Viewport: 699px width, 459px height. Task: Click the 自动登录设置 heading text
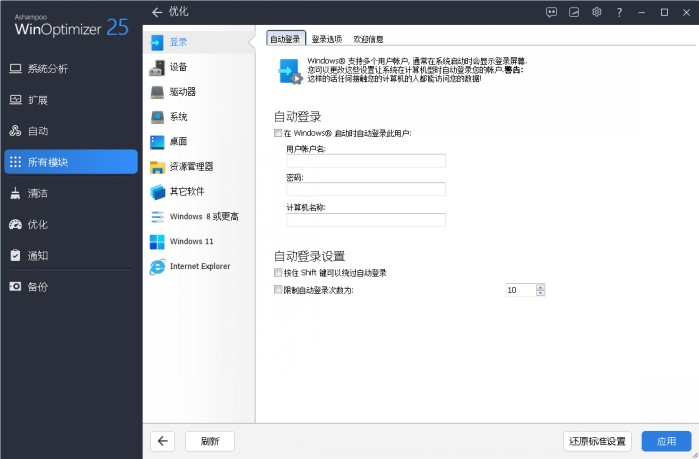click(309, 256)
